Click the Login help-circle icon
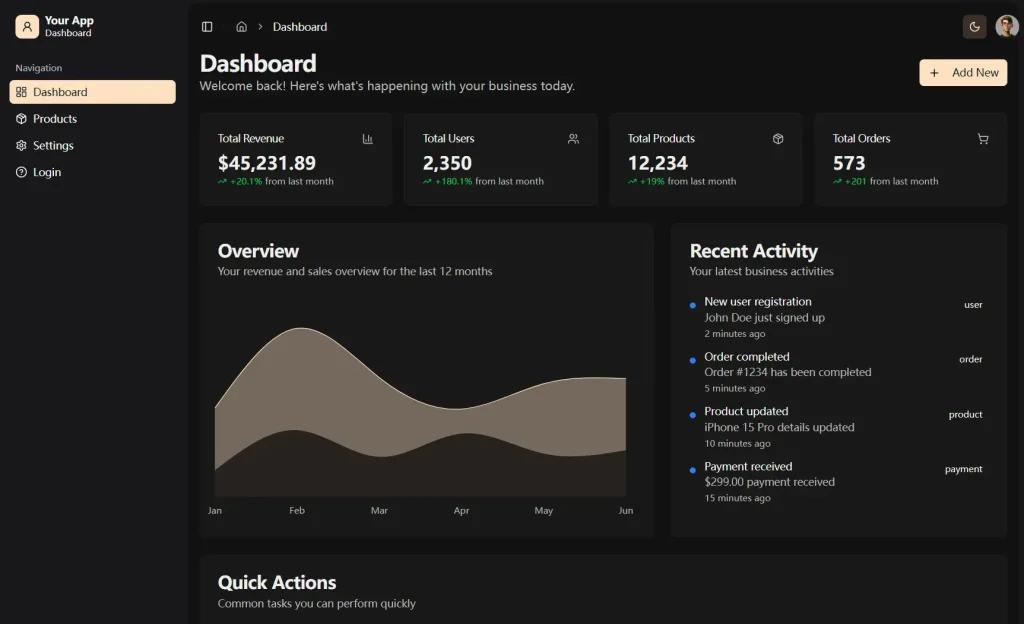 20,171
